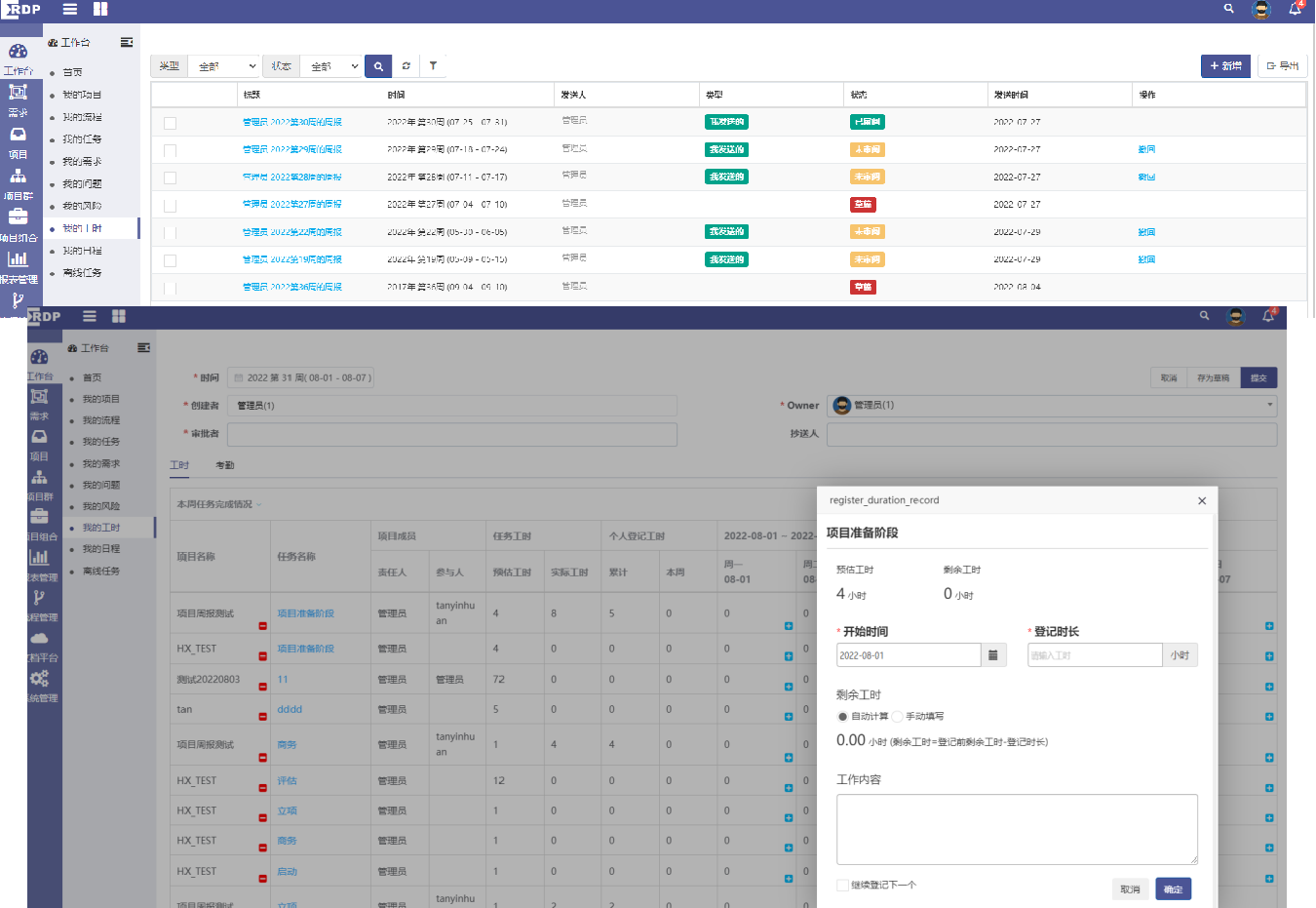
Task: Click the blue search button beside the 状态 filter
Action: pos(378,66)
